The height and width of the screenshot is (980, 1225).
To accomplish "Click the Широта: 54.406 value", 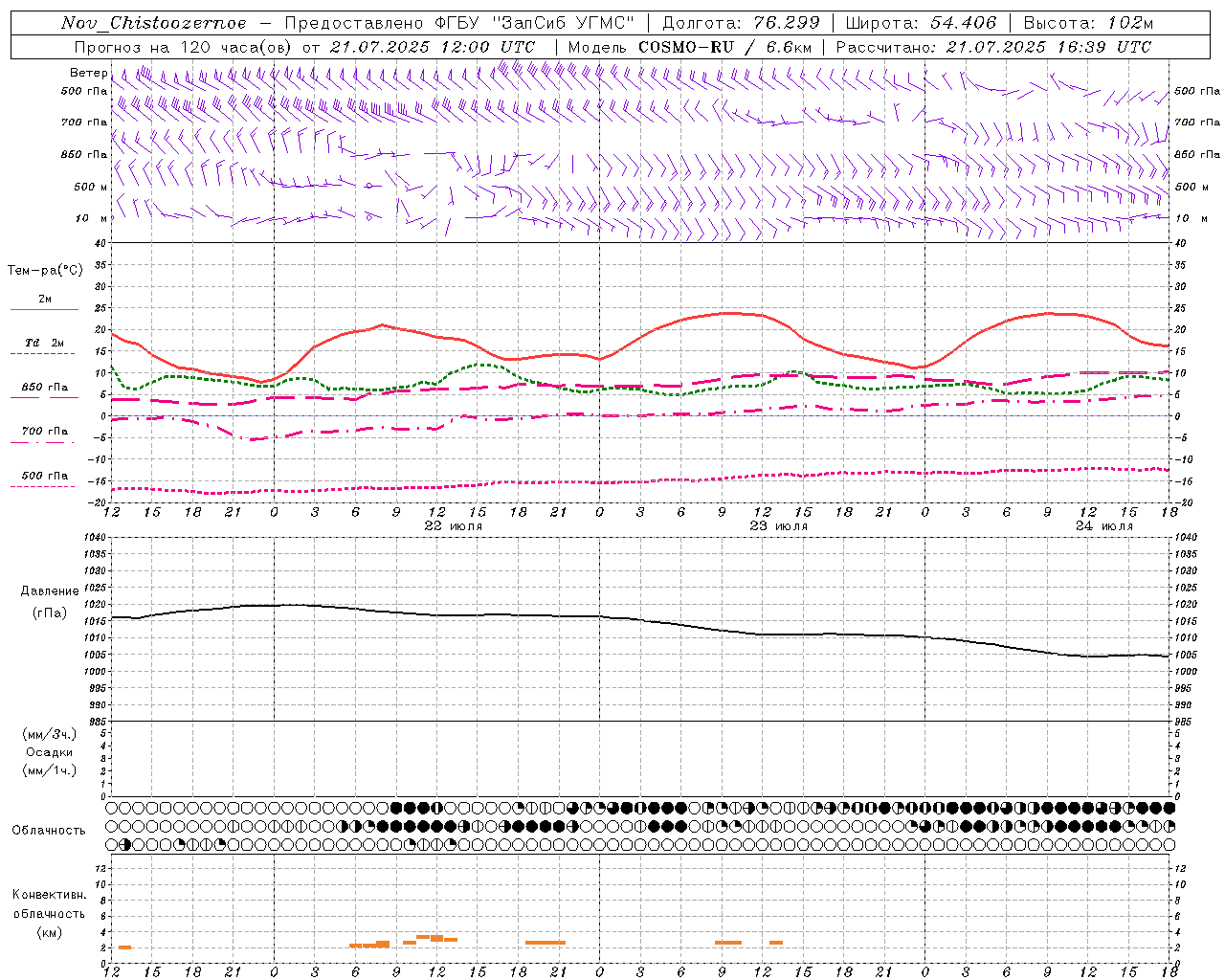I will tap(921, 23).
